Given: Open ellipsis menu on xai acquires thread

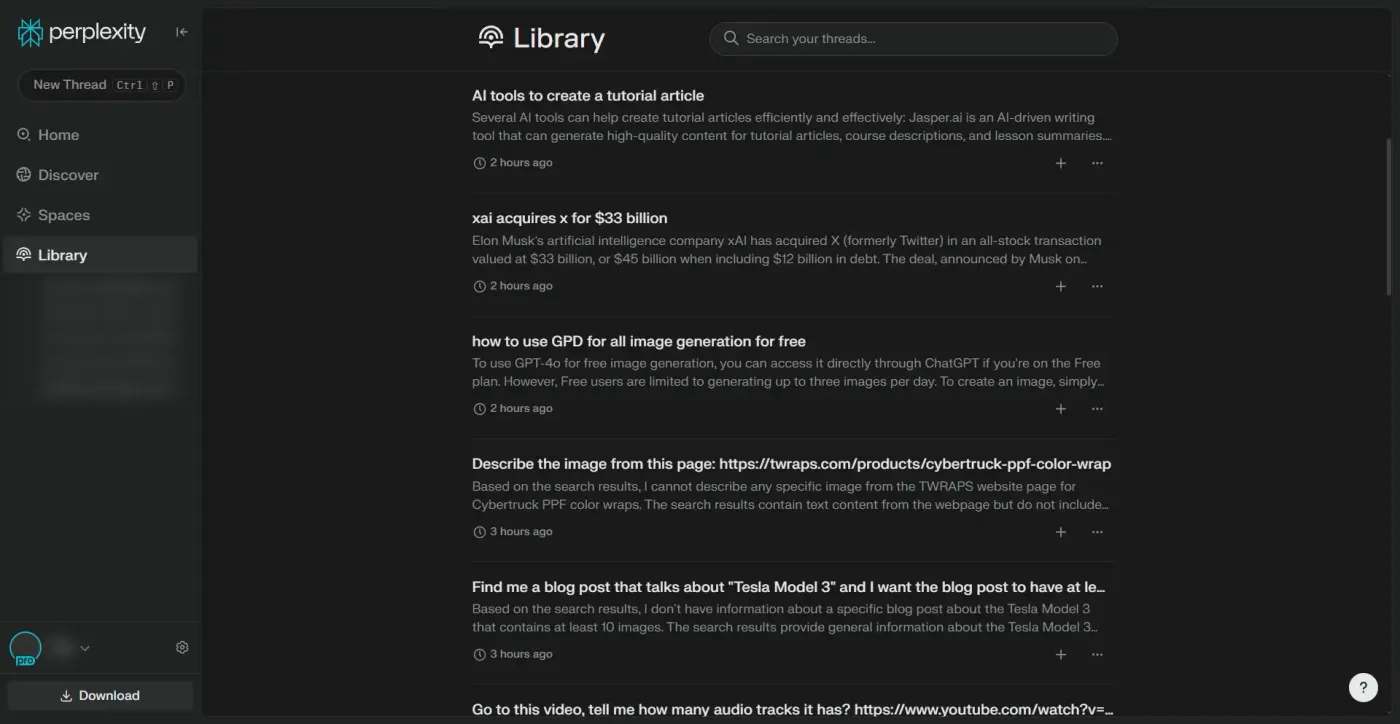Looking at the screenshot, I should [x=1097, y=286].
